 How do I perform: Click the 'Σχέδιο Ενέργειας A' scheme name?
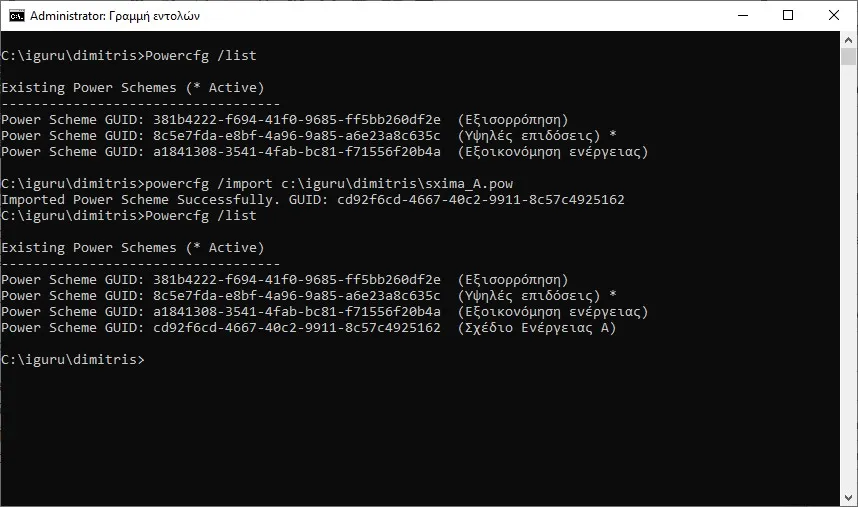537,328
